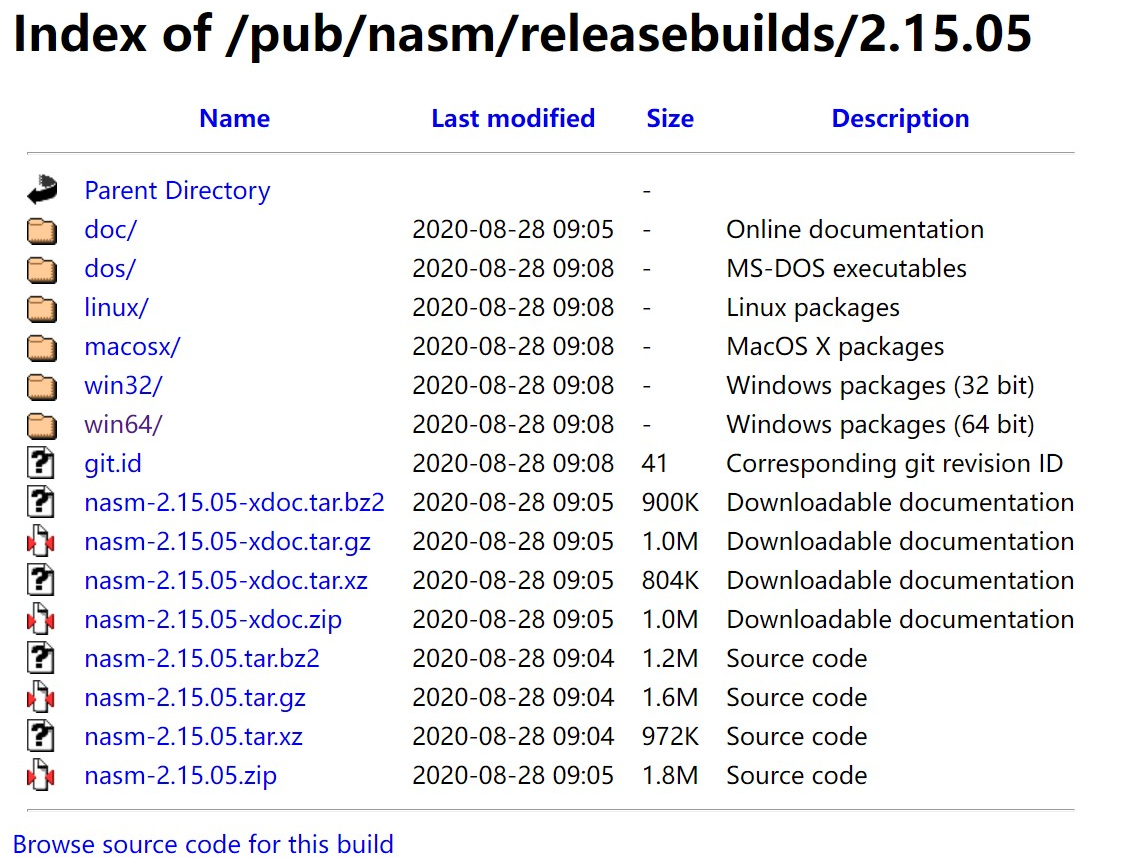
Task: Click the folder icon beside win64/
Action: coord(42,425)
